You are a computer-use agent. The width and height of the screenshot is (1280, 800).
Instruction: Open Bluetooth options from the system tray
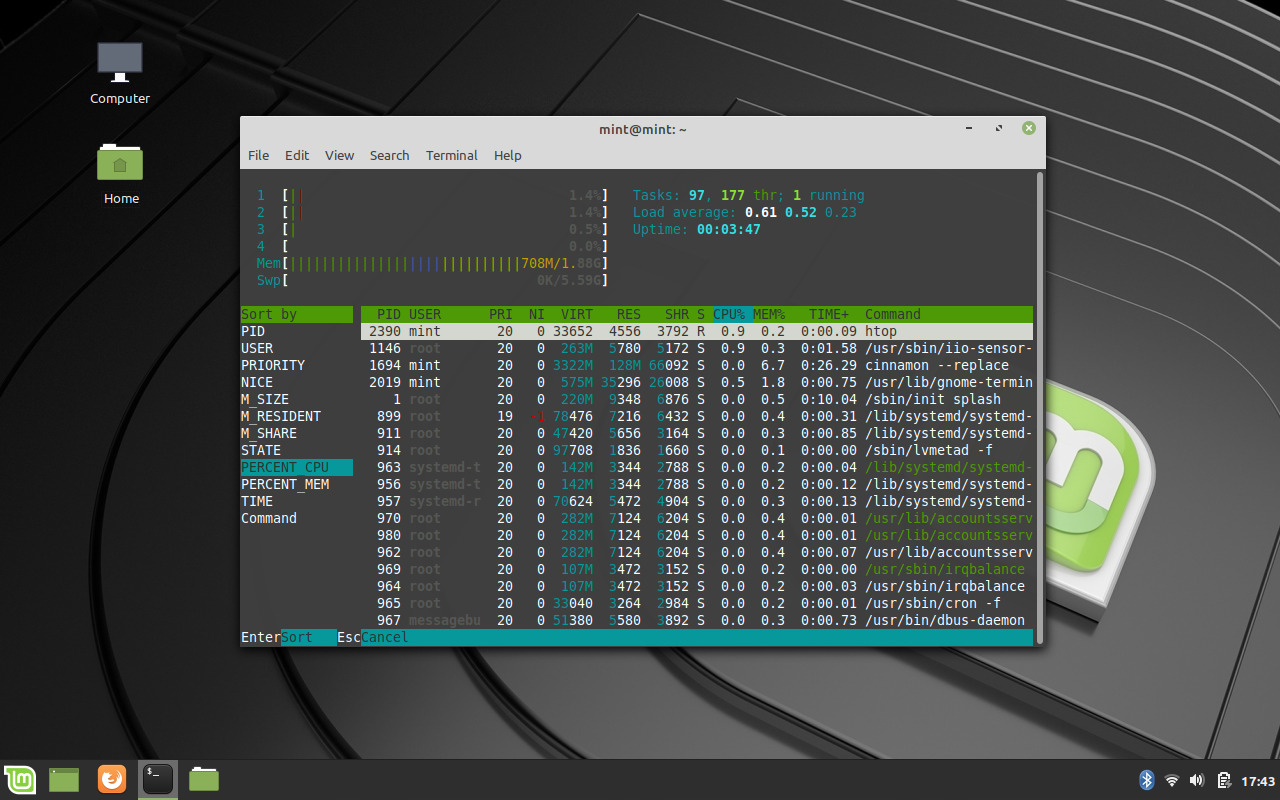click(x=1148, y=779)
